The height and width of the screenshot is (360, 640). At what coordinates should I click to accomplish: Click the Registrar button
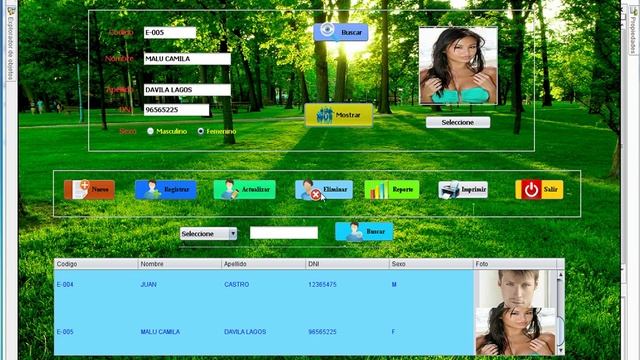[x=166, y=190]
